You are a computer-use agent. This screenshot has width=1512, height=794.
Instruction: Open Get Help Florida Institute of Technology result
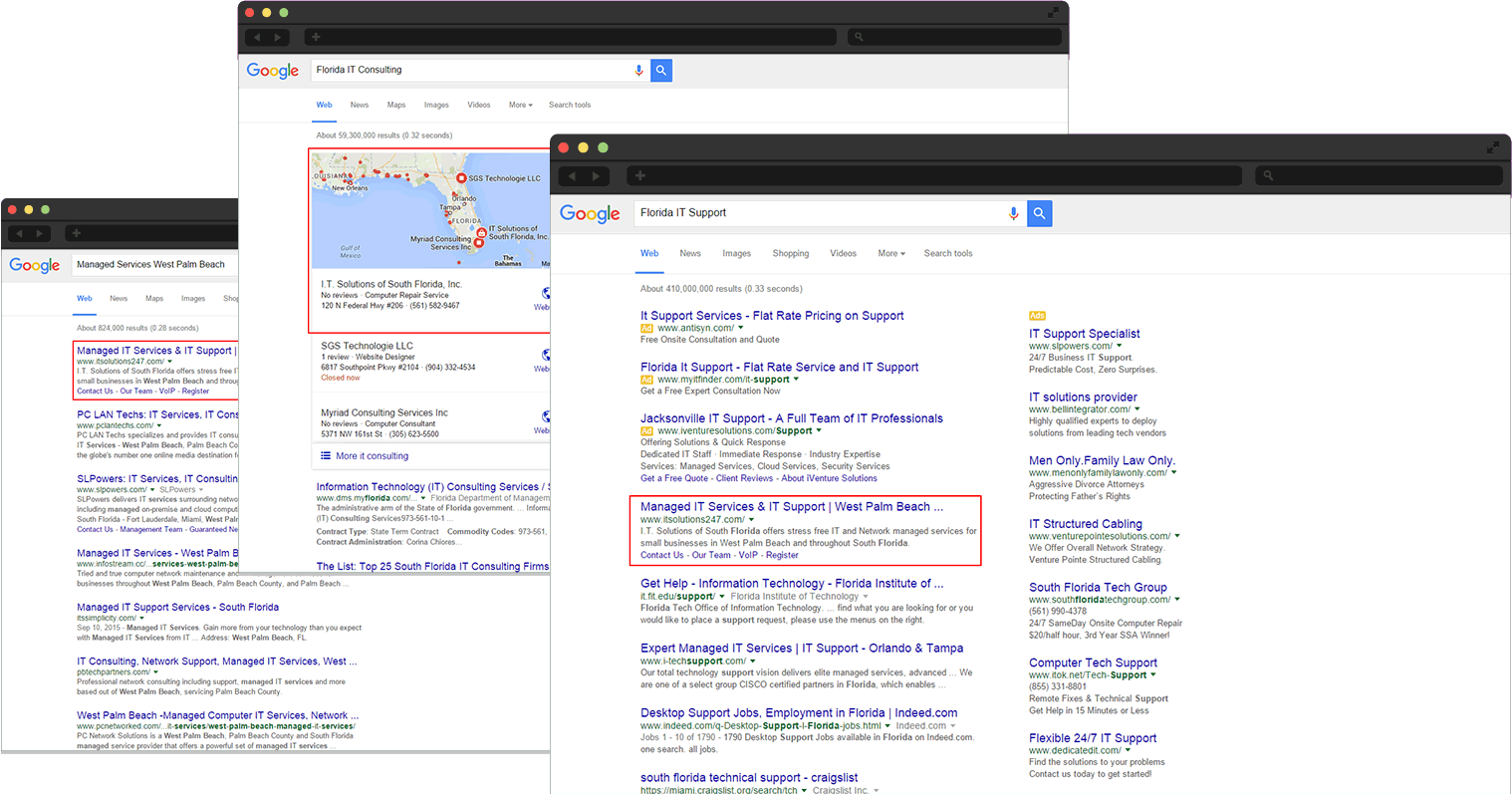pos(792,583)
